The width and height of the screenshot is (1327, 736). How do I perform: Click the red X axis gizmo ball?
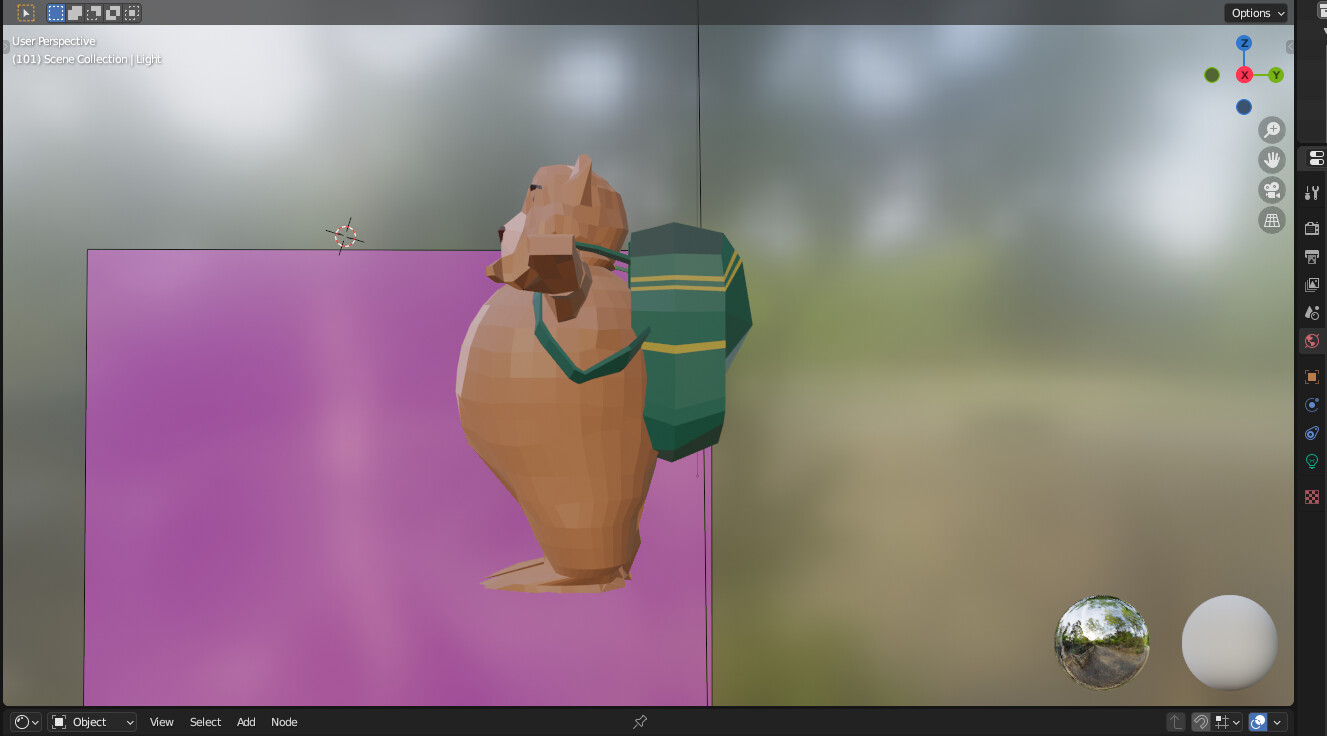click(x=1244, y=75)
